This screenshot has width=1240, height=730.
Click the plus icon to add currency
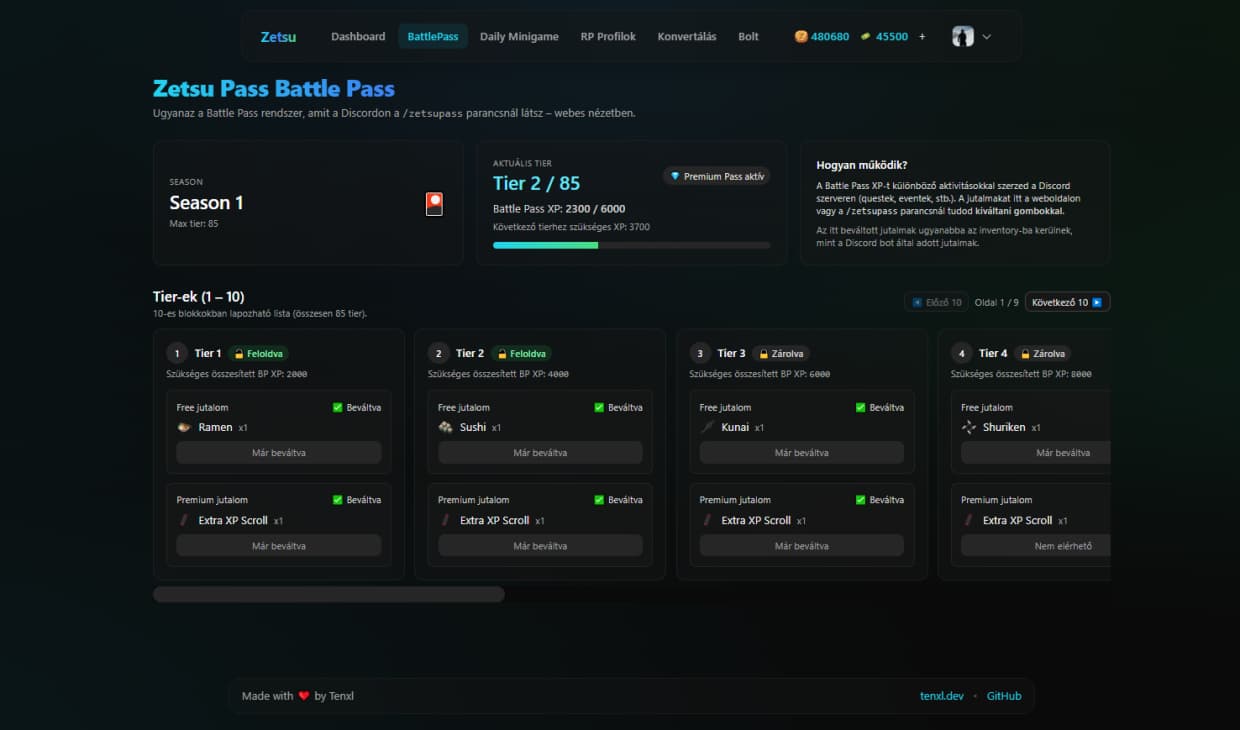922,37
